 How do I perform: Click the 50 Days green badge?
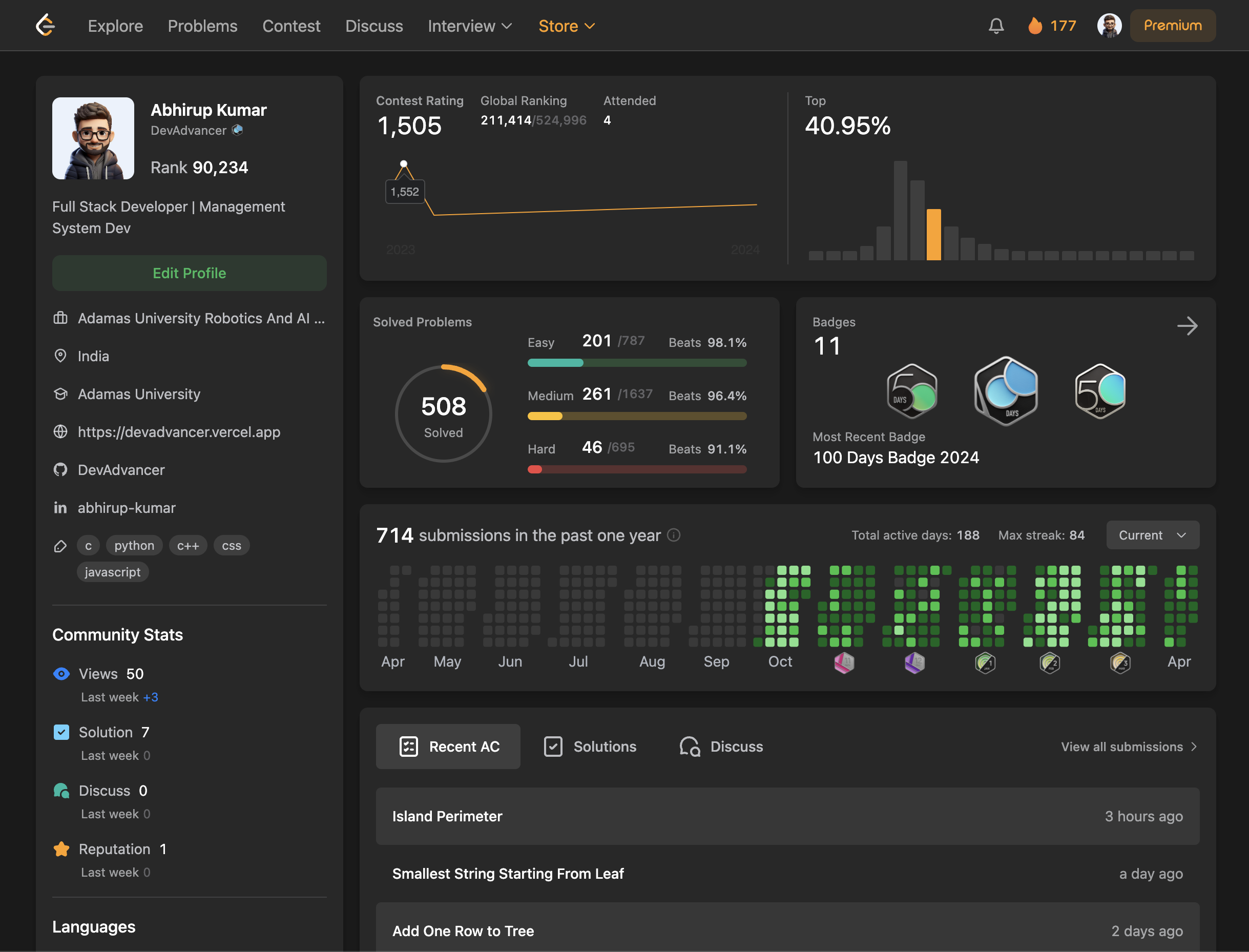912,391
